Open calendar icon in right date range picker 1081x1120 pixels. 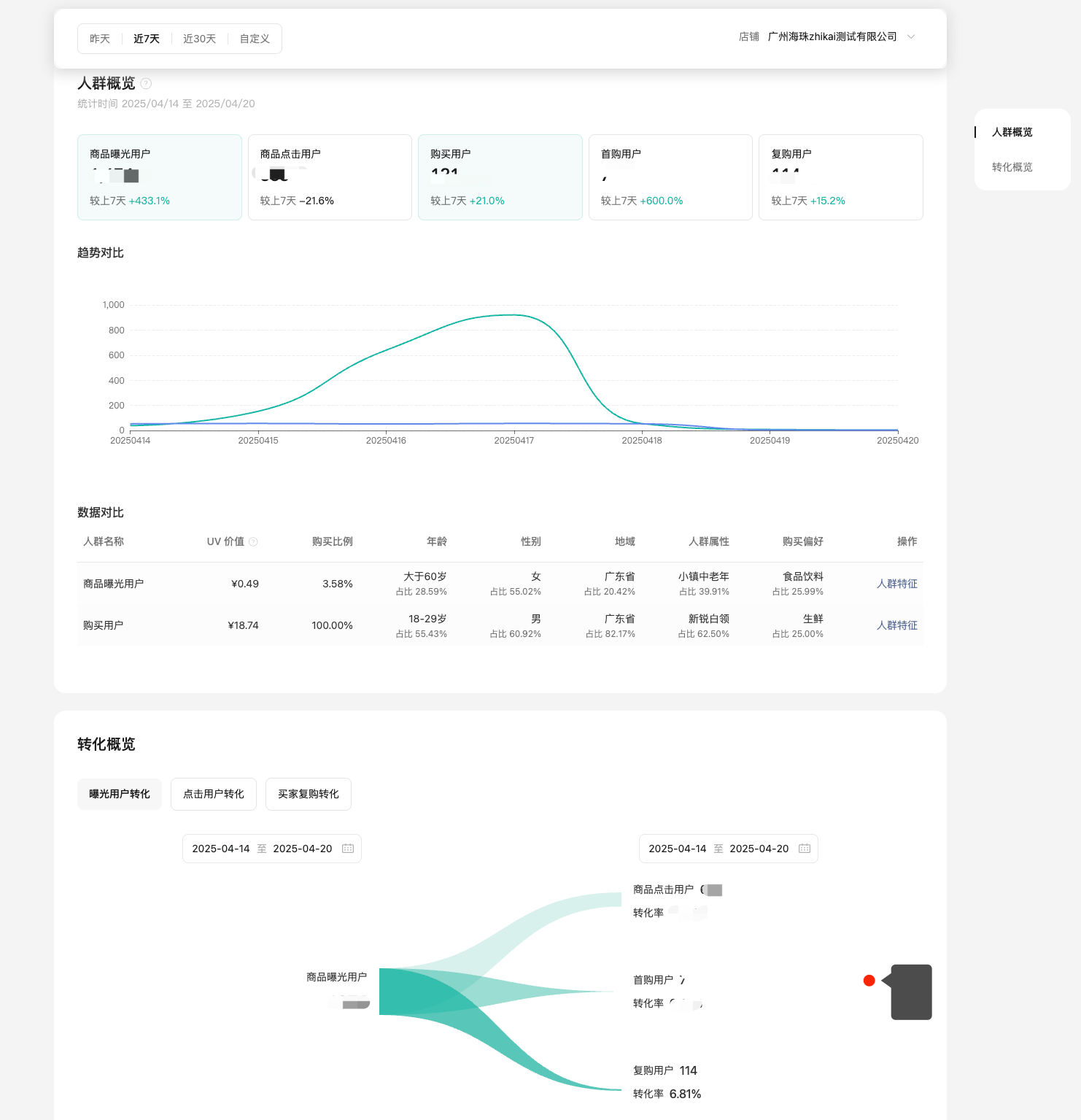point(805,849)
